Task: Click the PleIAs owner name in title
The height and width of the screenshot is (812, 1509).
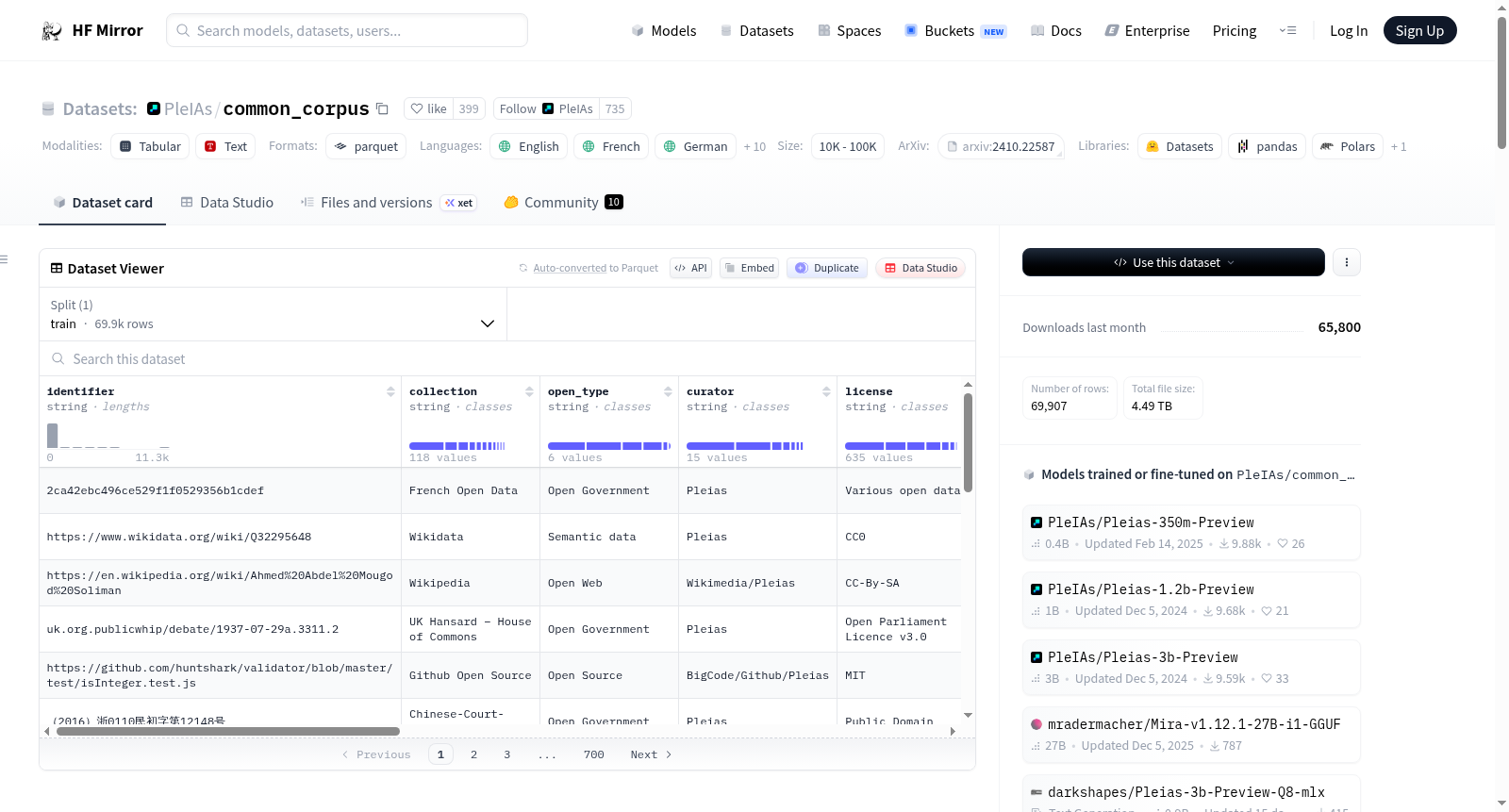Action: click(189, 108)
